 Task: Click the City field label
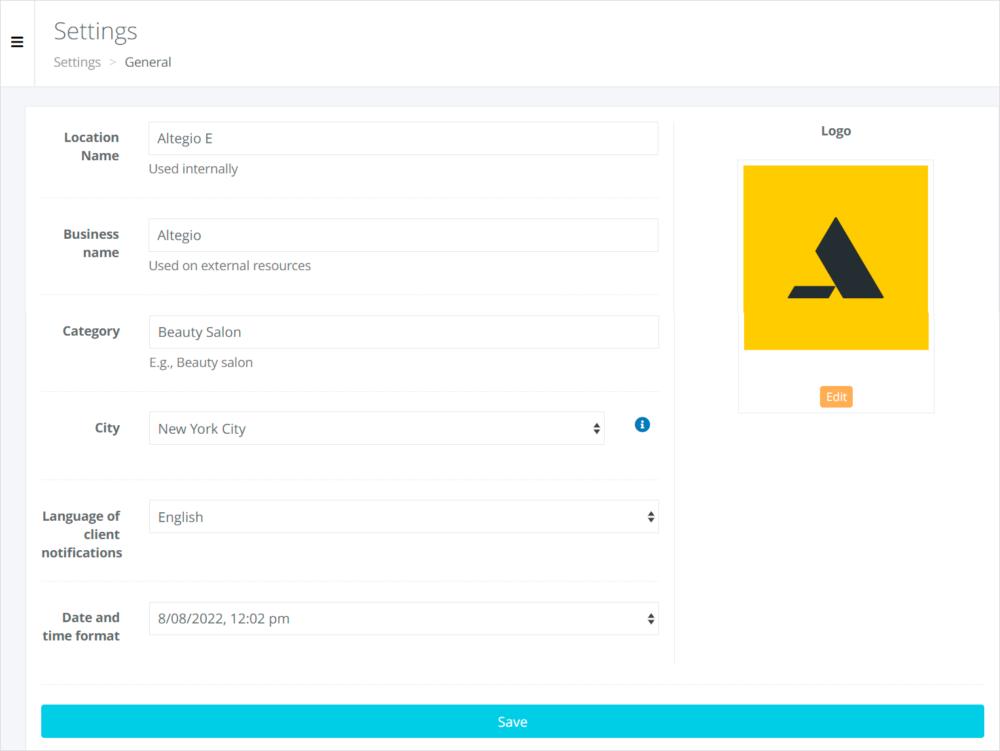[107, 428]
